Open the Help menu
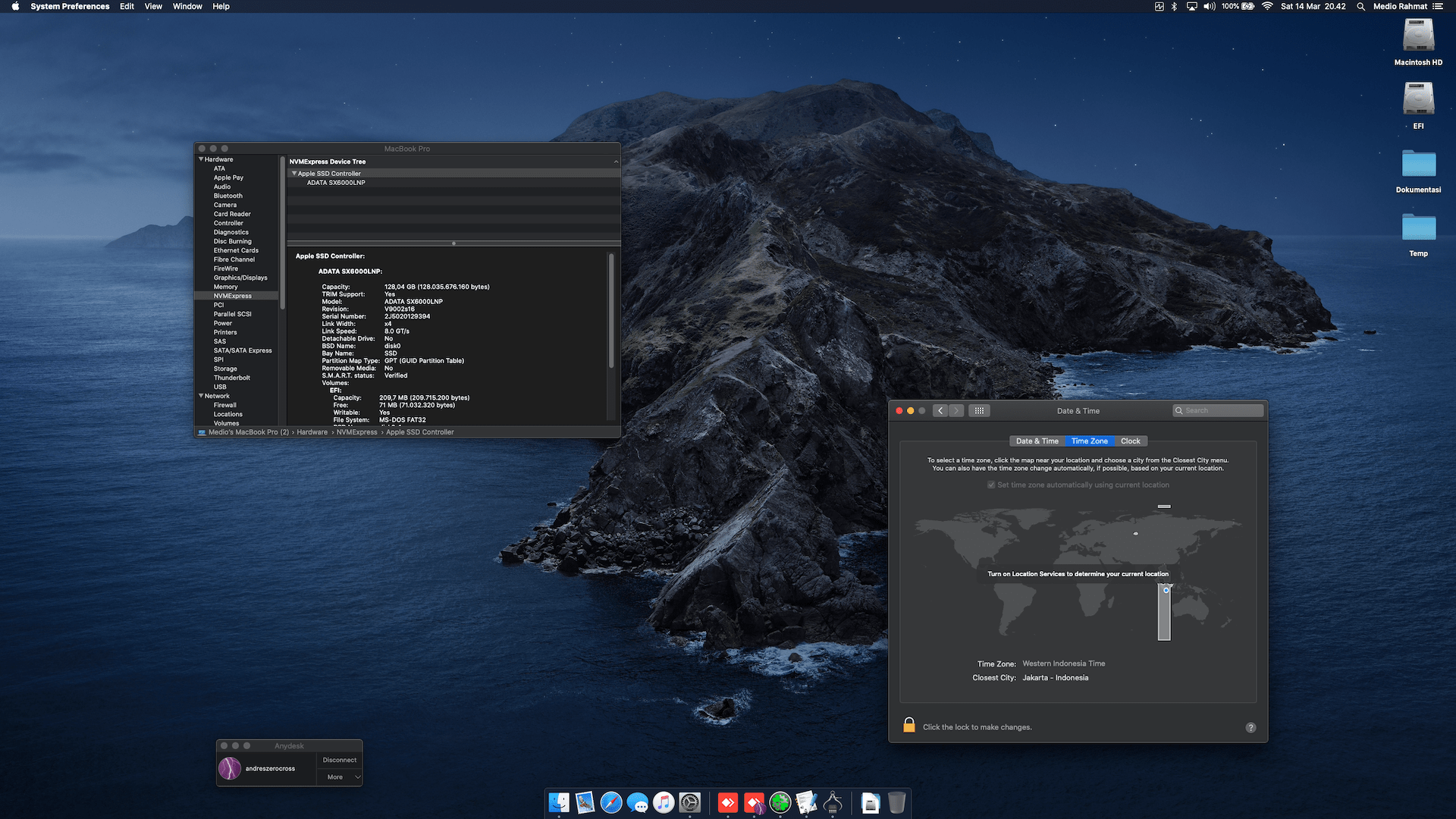Image resolution: width=1456 pixels, height=819 pixels. pos(221,6)
